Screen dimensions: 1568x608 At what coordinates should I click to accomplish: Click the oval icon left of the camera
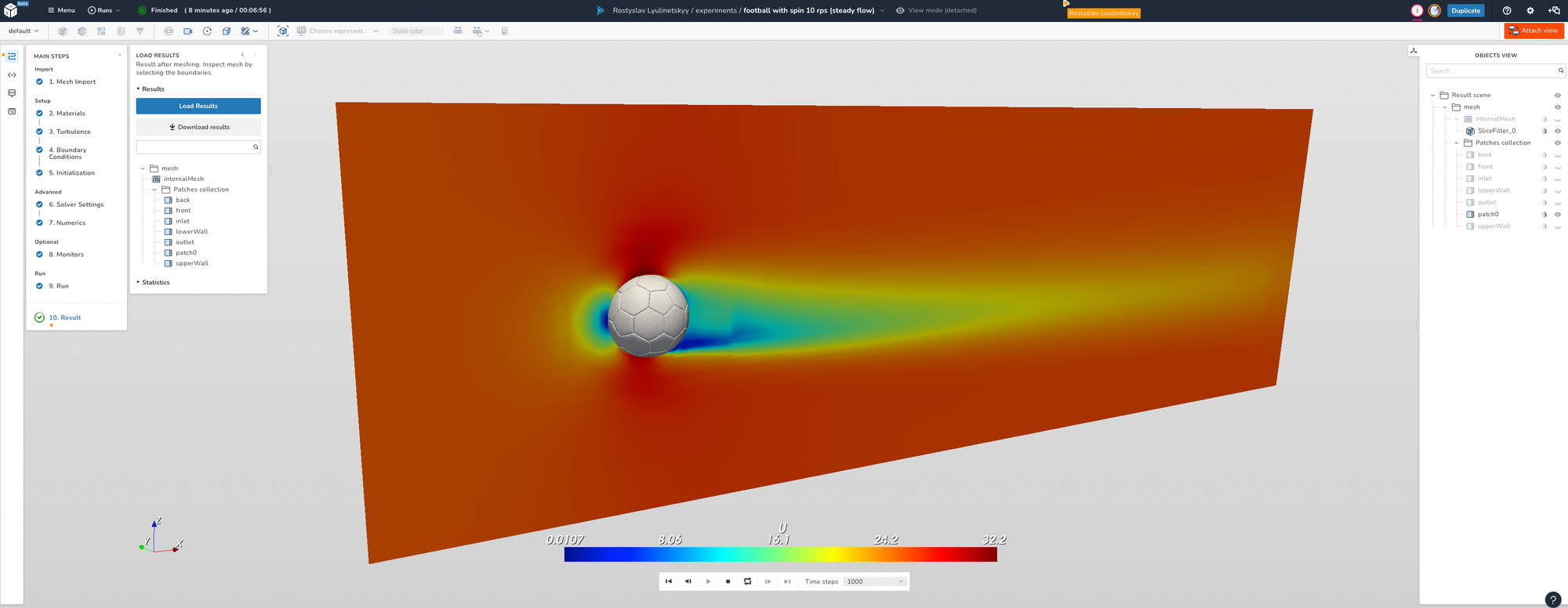[x=169, y=31]
